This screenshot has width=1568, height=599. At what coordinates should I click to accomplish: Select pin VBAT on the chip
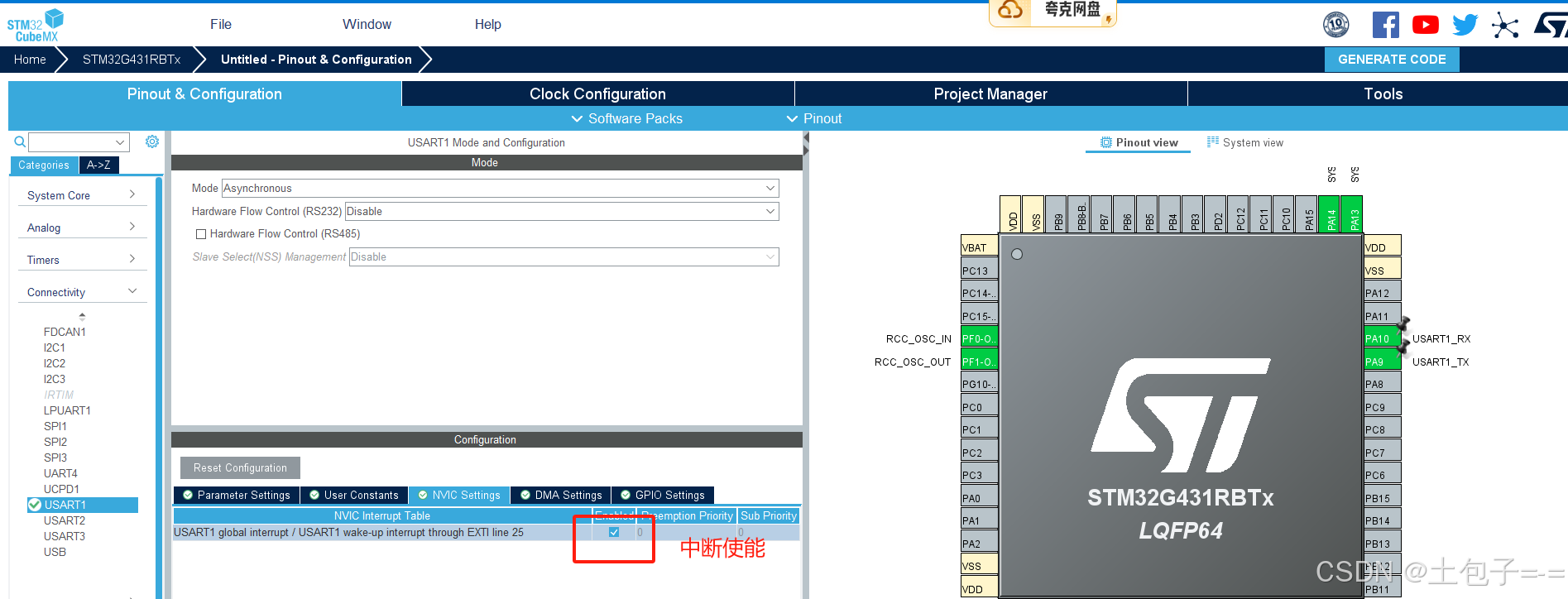(980, 247)
